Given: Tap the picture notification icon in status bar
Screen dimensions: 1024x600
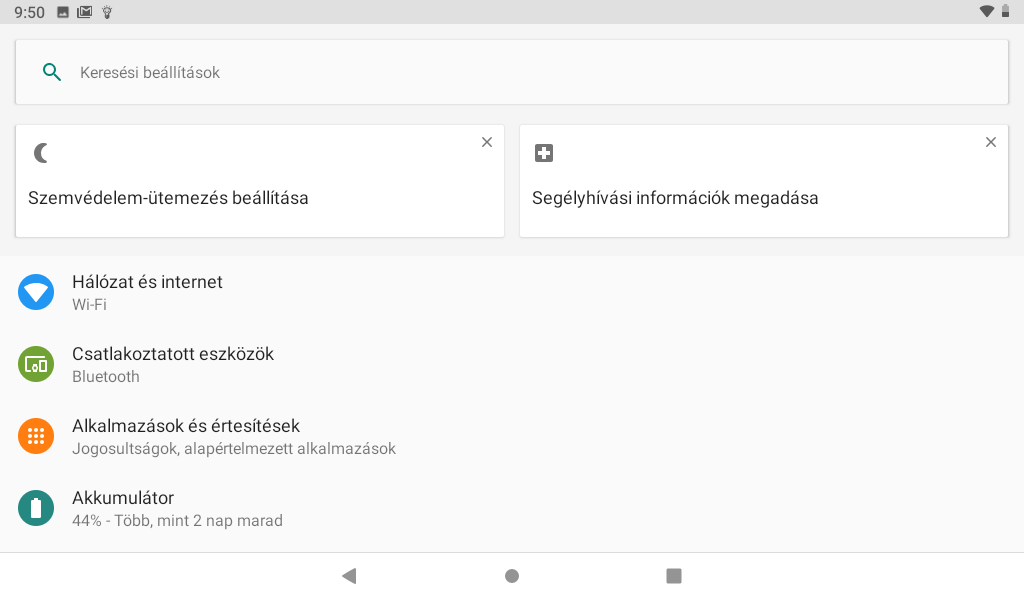Looking at the screenshot, I should [63, 12].
